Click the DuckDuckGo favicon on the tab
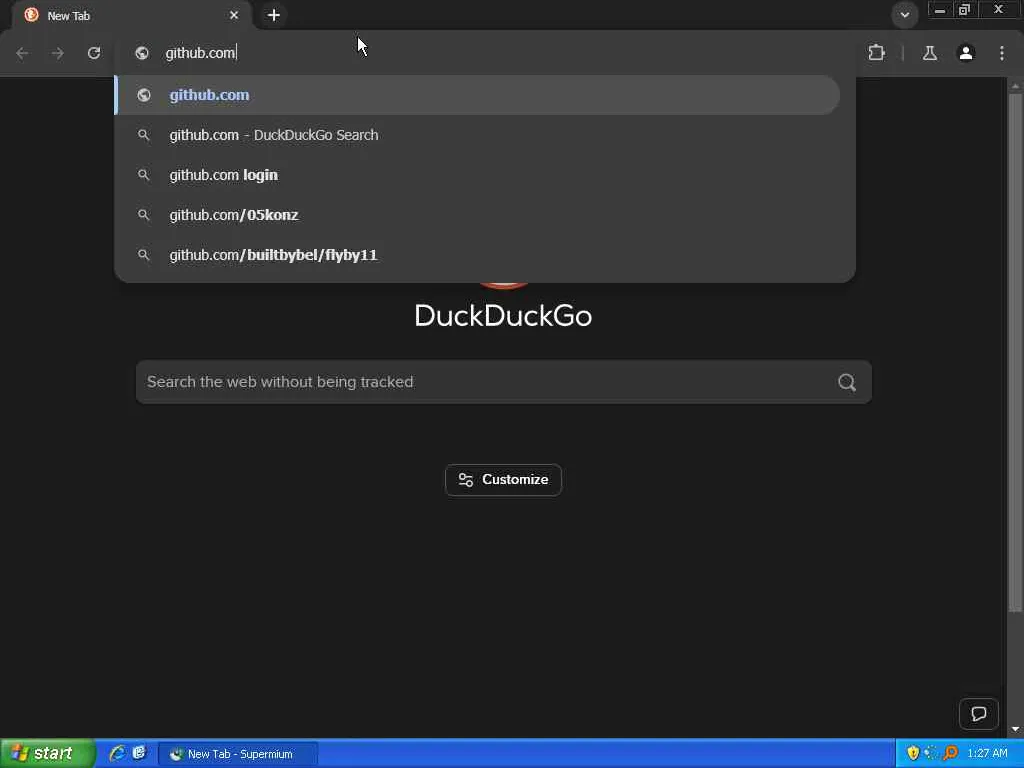 click(x=31, y=15)
